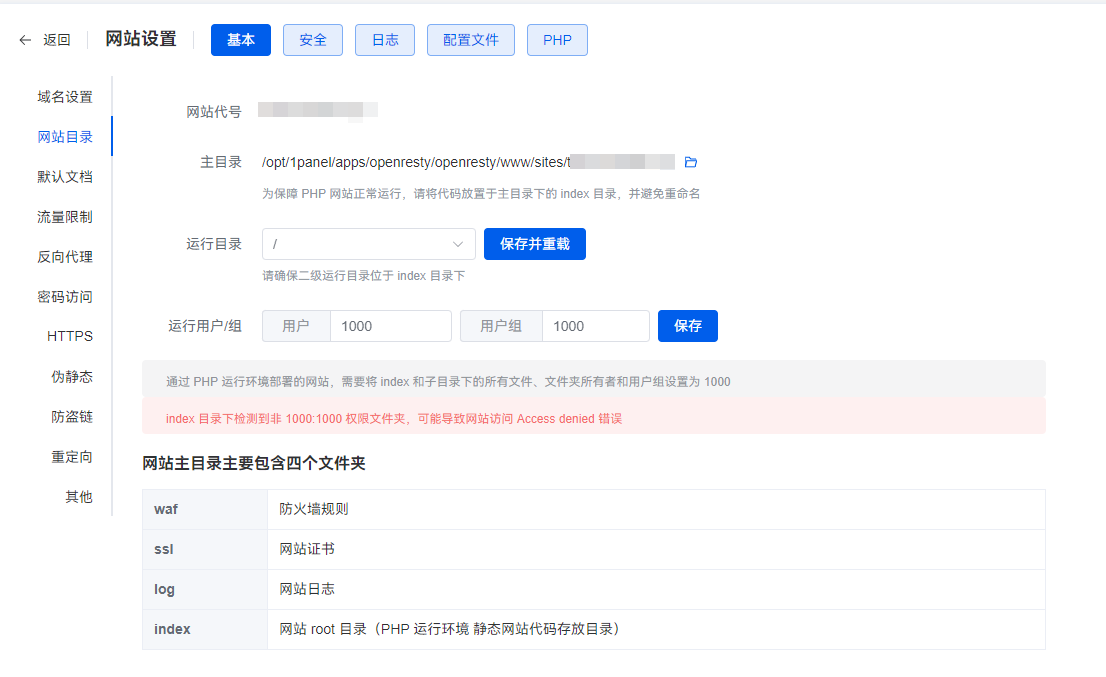Switch to the 基本 tab
1106x677 pixels.
[x=241, y=40]
